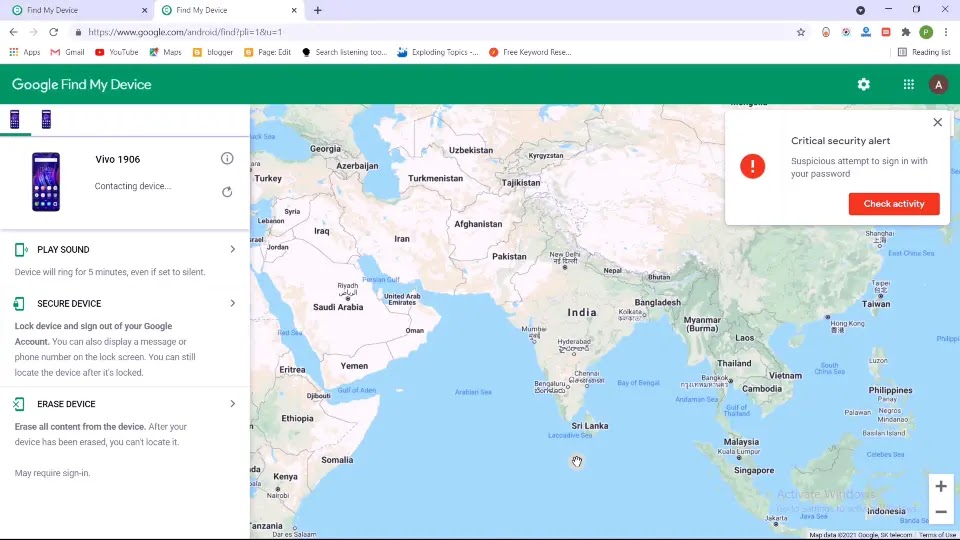960x540 pixels.
Task: Bookmark this page with the star
Action: pos(801,32)
